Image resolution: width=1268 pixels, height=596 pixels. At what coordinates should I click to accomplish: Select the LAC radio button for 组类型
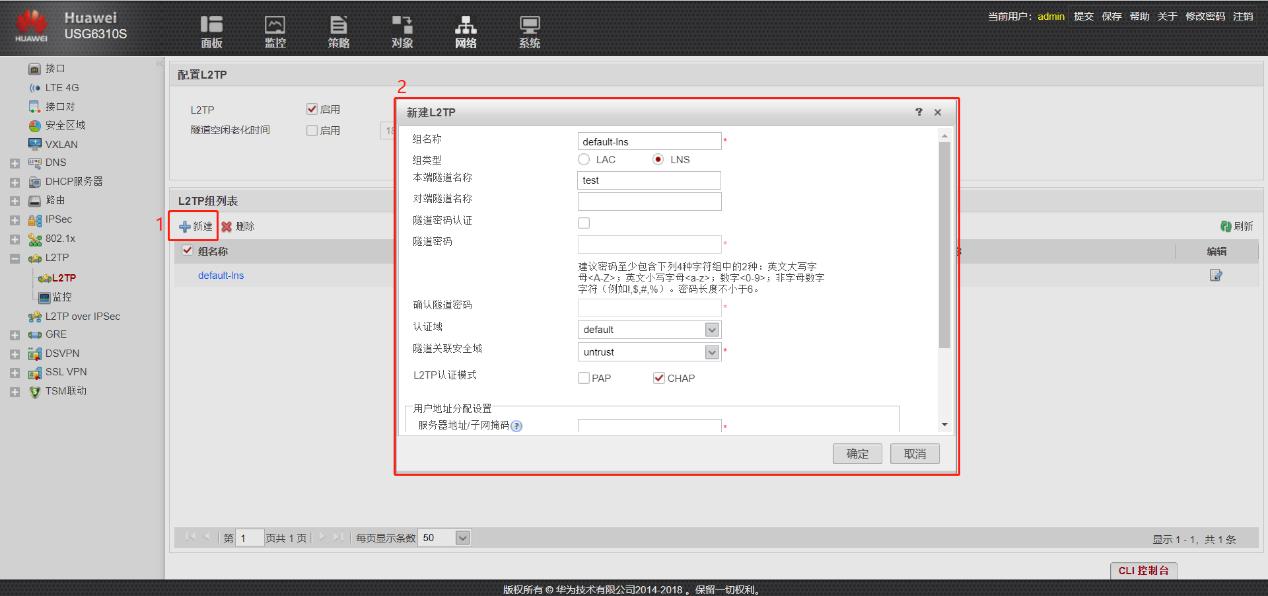(x=586, y=160)
